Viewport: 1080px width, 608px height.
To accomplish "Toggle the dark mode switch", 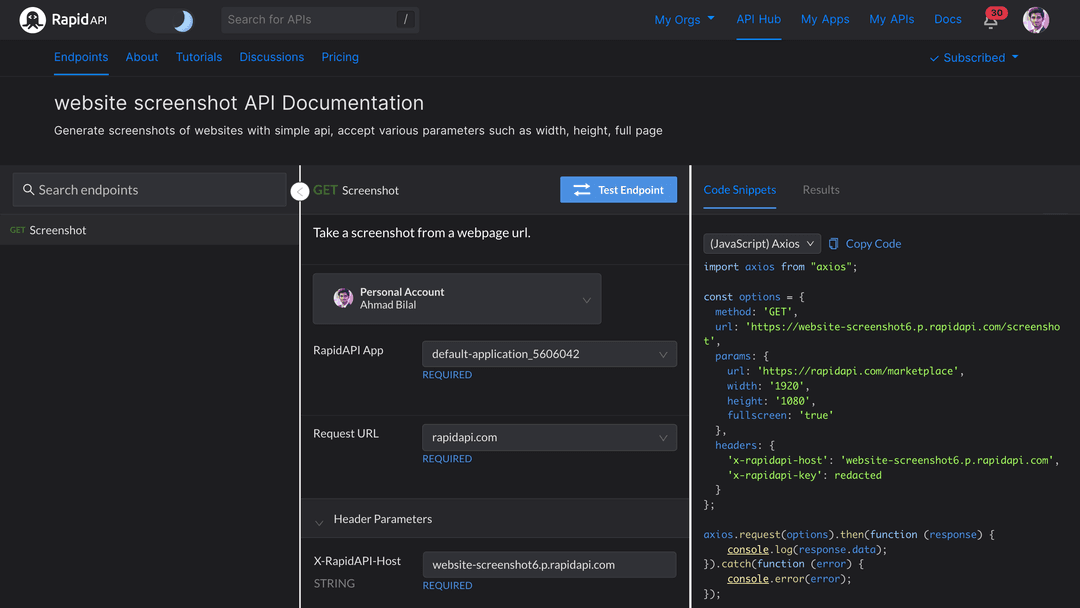I will coord(170,19).
